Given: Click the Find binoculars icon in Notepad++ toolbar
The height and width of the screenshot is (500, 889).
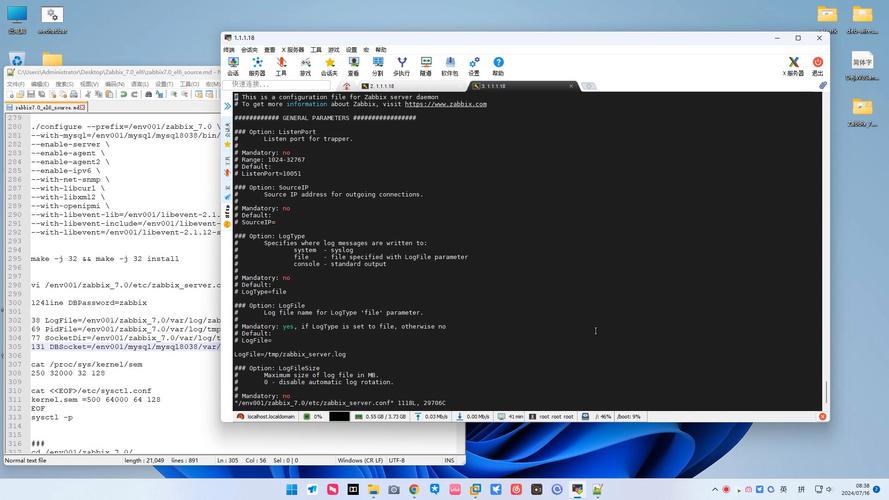Looking at the screenshot, I should coord(149,94).
